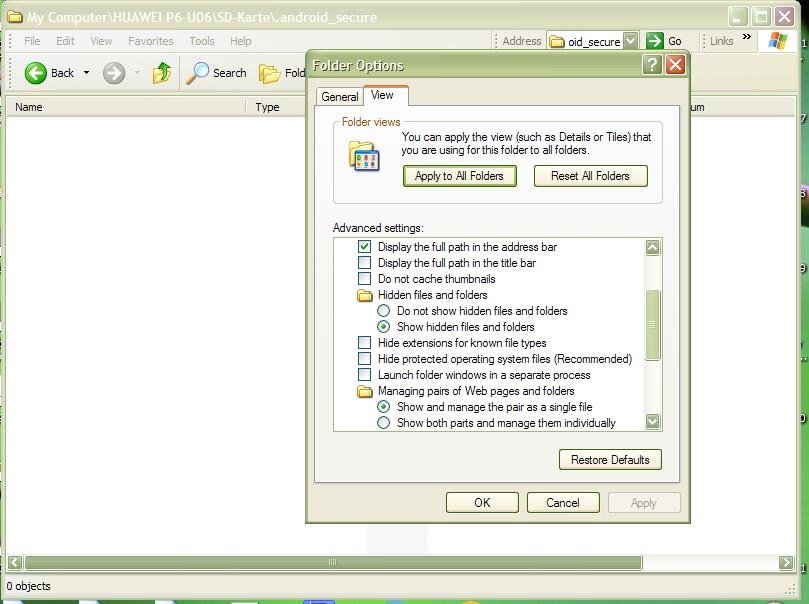Open the File menu
Image resolution: width=809 pixels, height=604 pixels.
pyautogui.click(x=32, y=41)
